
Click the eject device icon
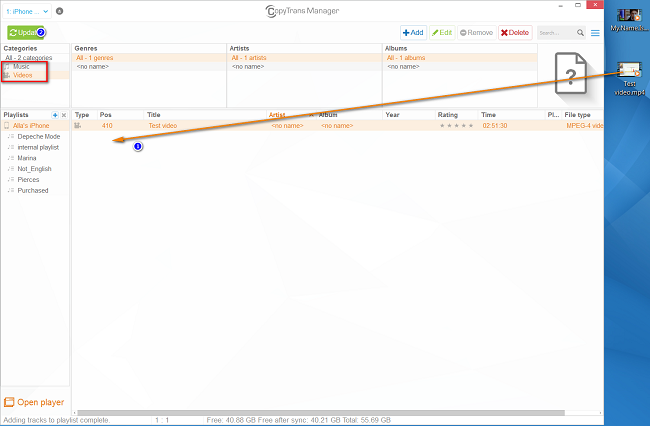click(x=59, y=11)
